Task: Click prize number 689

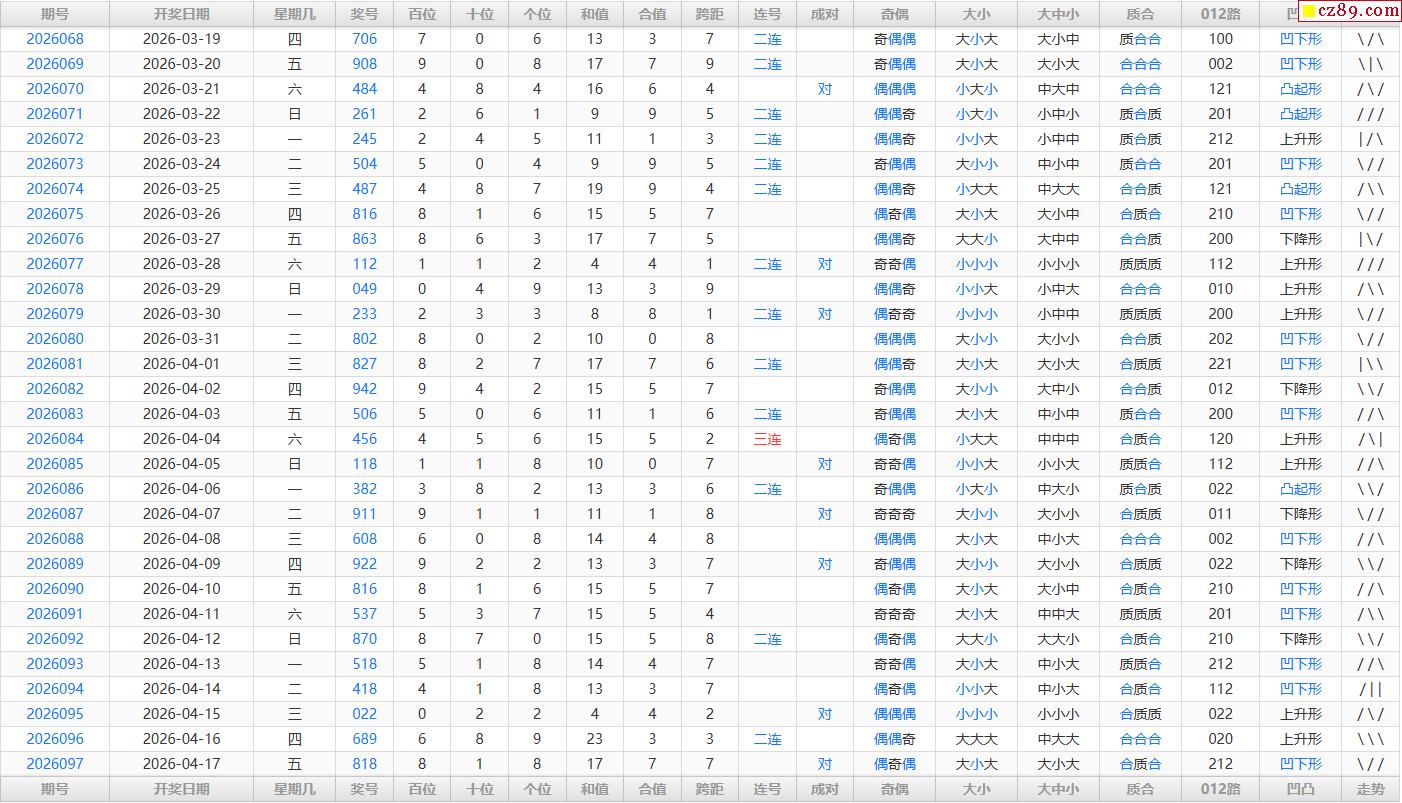Action: click(365, 739)
